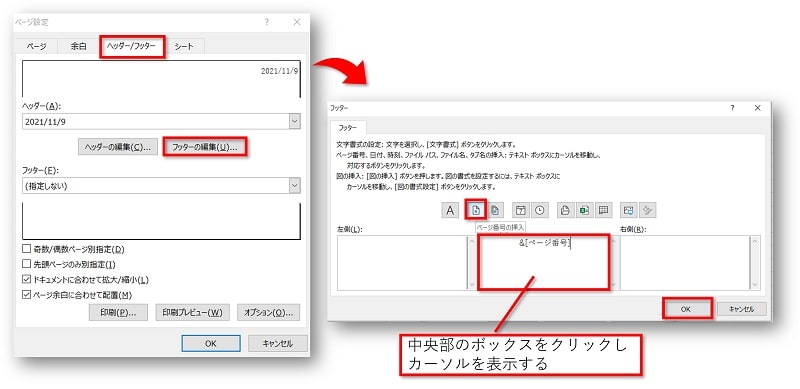This screenshot has width=800, height=389.
Task: Switch to the シート tab
Action: (184, 46)
